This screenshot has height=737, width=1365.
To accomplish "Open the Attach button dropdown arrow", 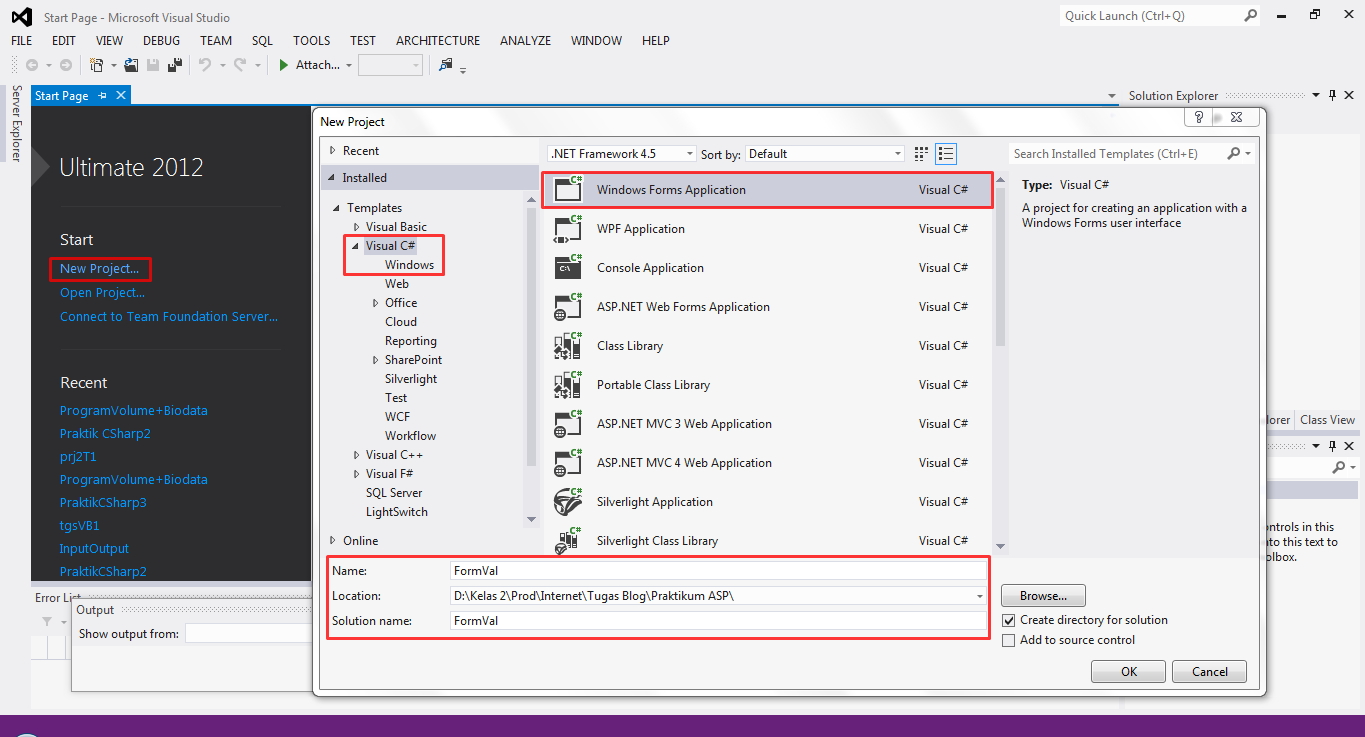I will pyautogui.click(x=349, y=65).
